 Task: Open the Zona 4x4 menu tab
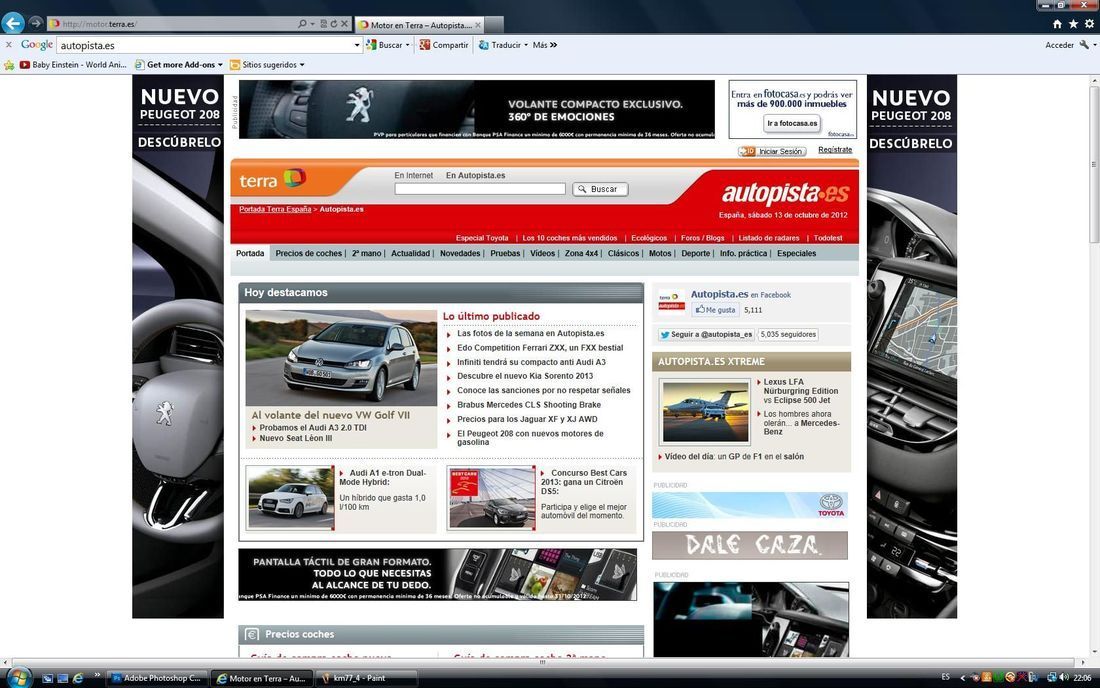pos(582,253)
